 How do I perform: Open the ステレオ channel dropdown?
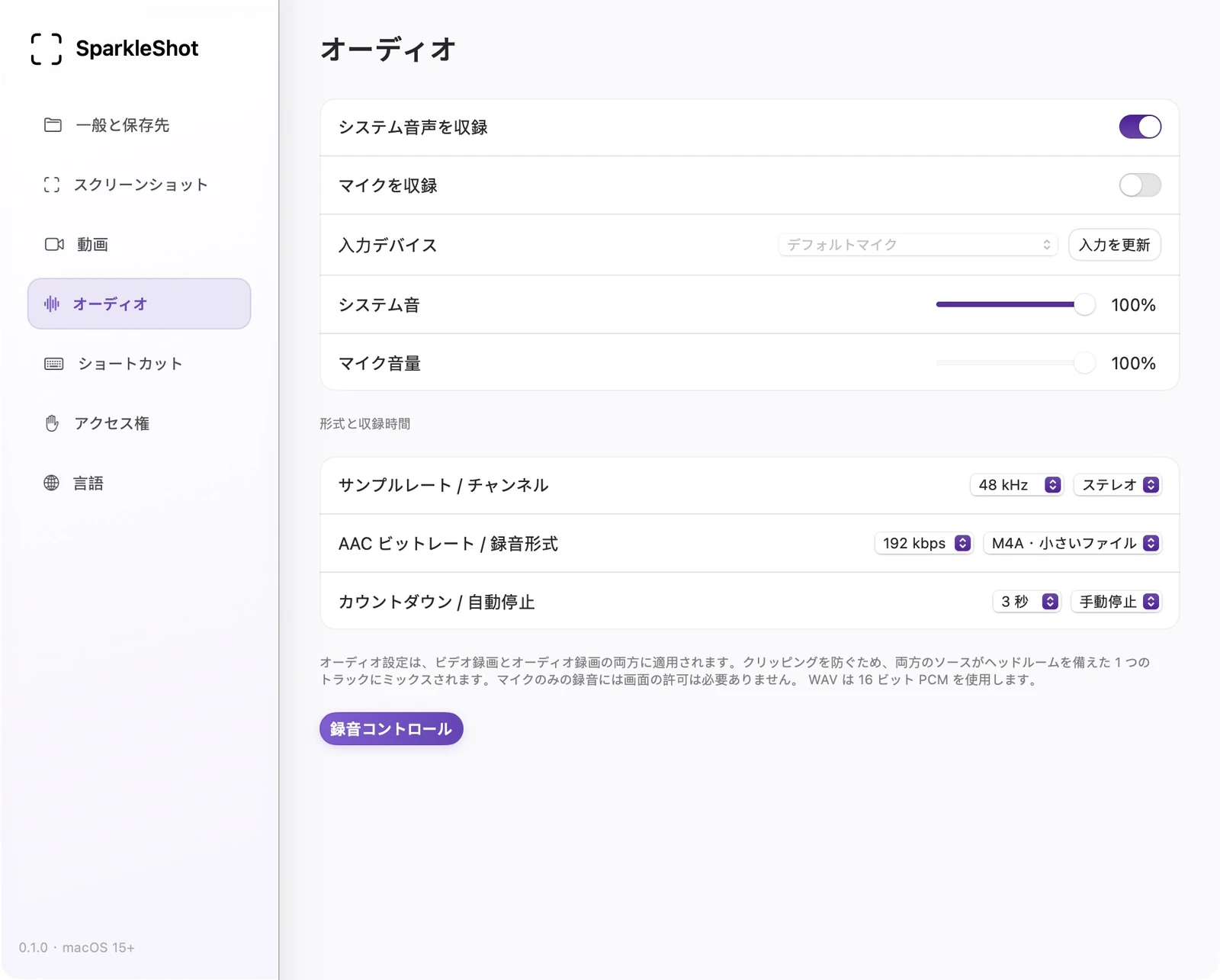tap(1118, 485)
